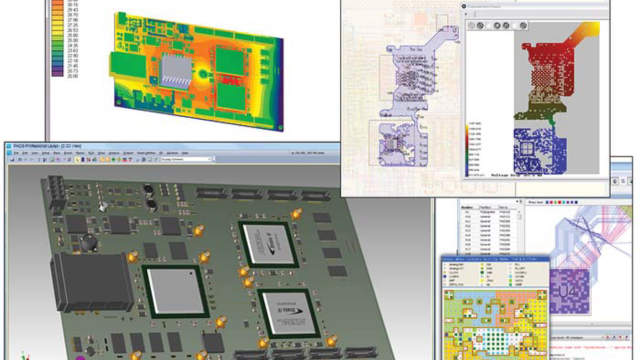Click the Save icon in PADS toolbar

[x=12, y=160]
